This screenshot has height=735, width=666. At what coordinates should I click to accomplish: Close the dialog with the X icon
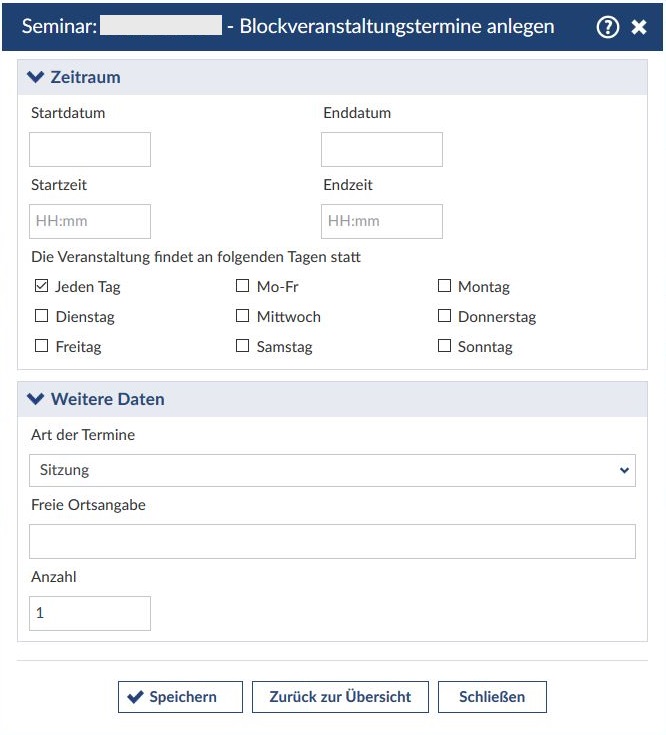[639, 27]
